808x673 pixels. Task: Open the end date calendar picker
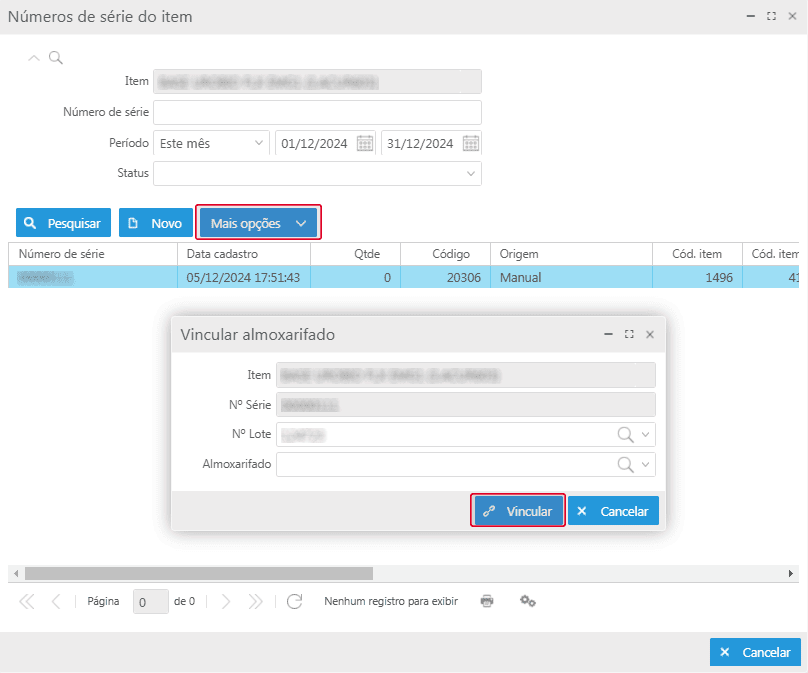(471, 143)
